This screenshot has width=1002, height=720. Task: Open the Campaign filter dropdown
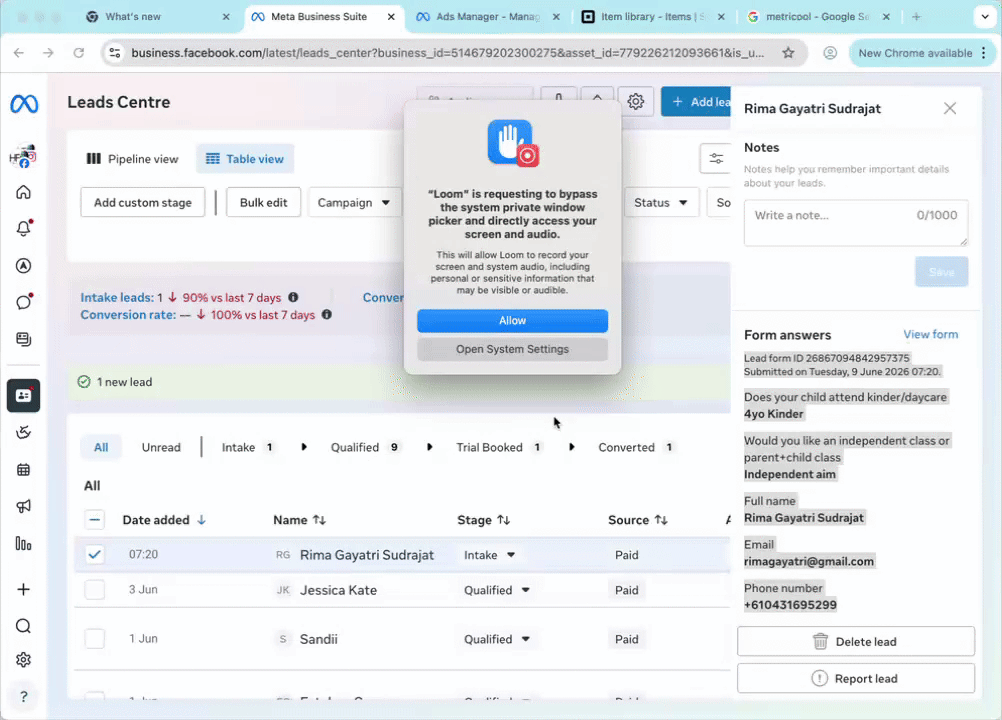point(353,203)
